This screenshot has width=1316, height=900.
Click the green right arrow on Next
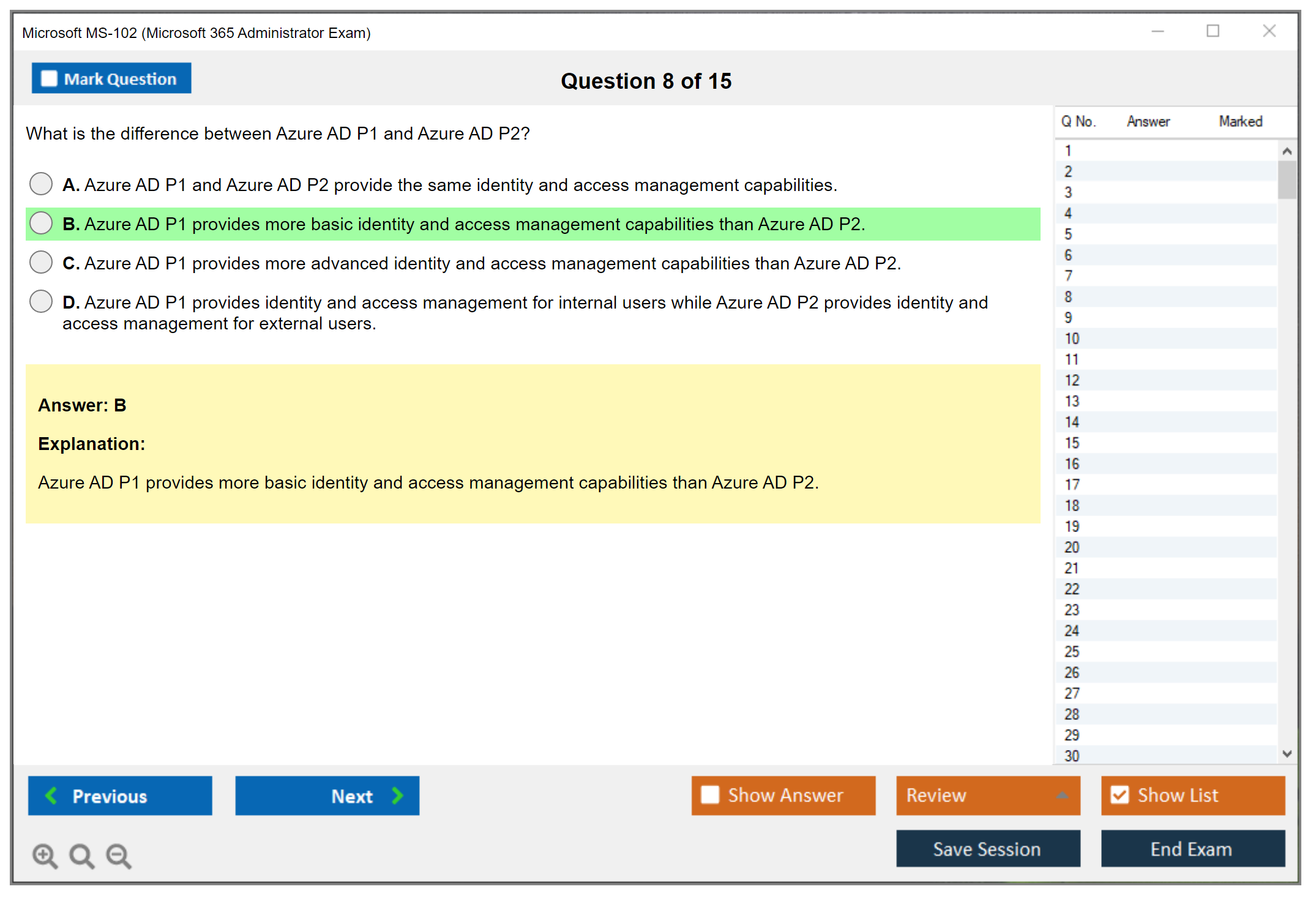click(397, 795)
